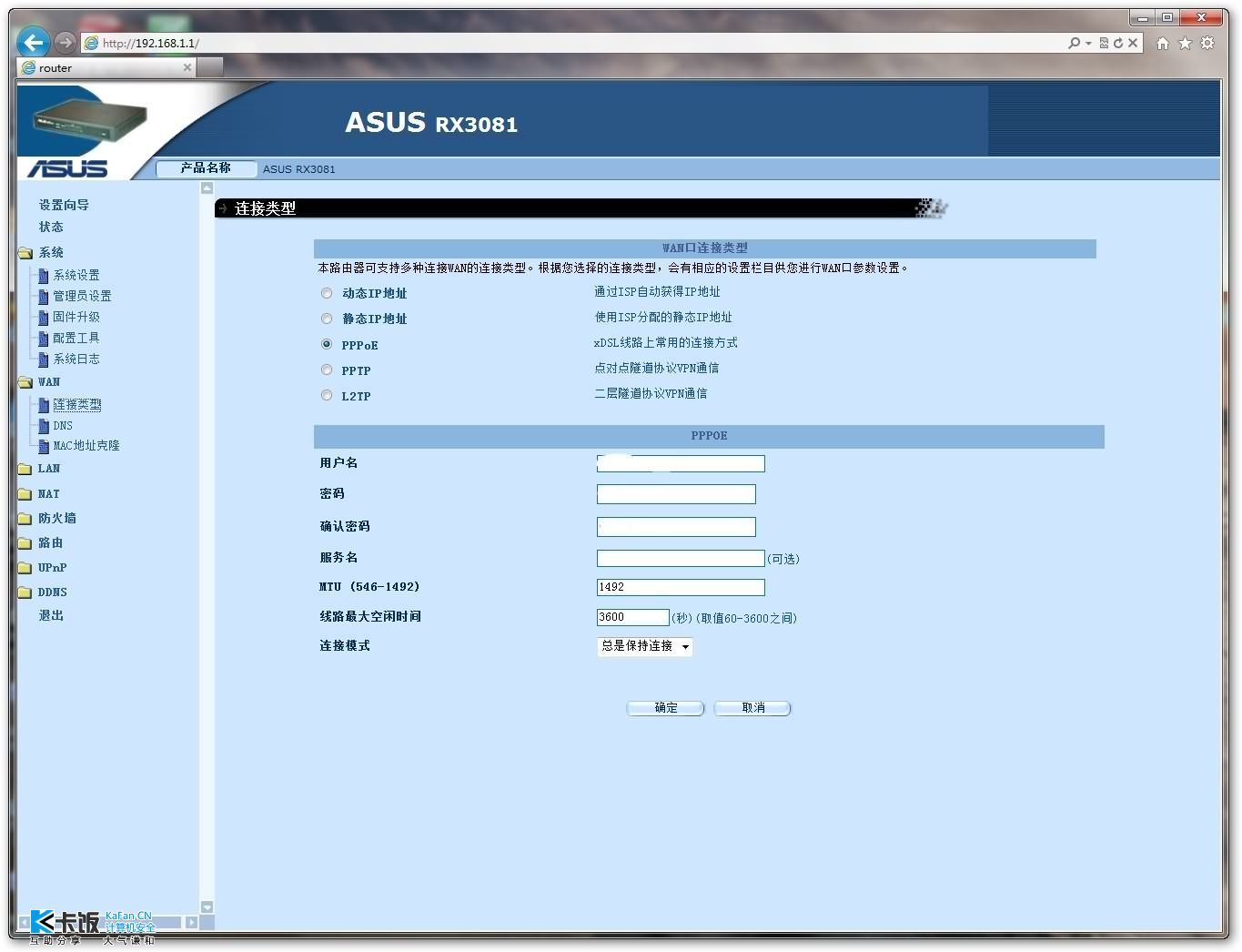Click page icon beside 固件升级
1242x952 pixels.
coord(43,318)
